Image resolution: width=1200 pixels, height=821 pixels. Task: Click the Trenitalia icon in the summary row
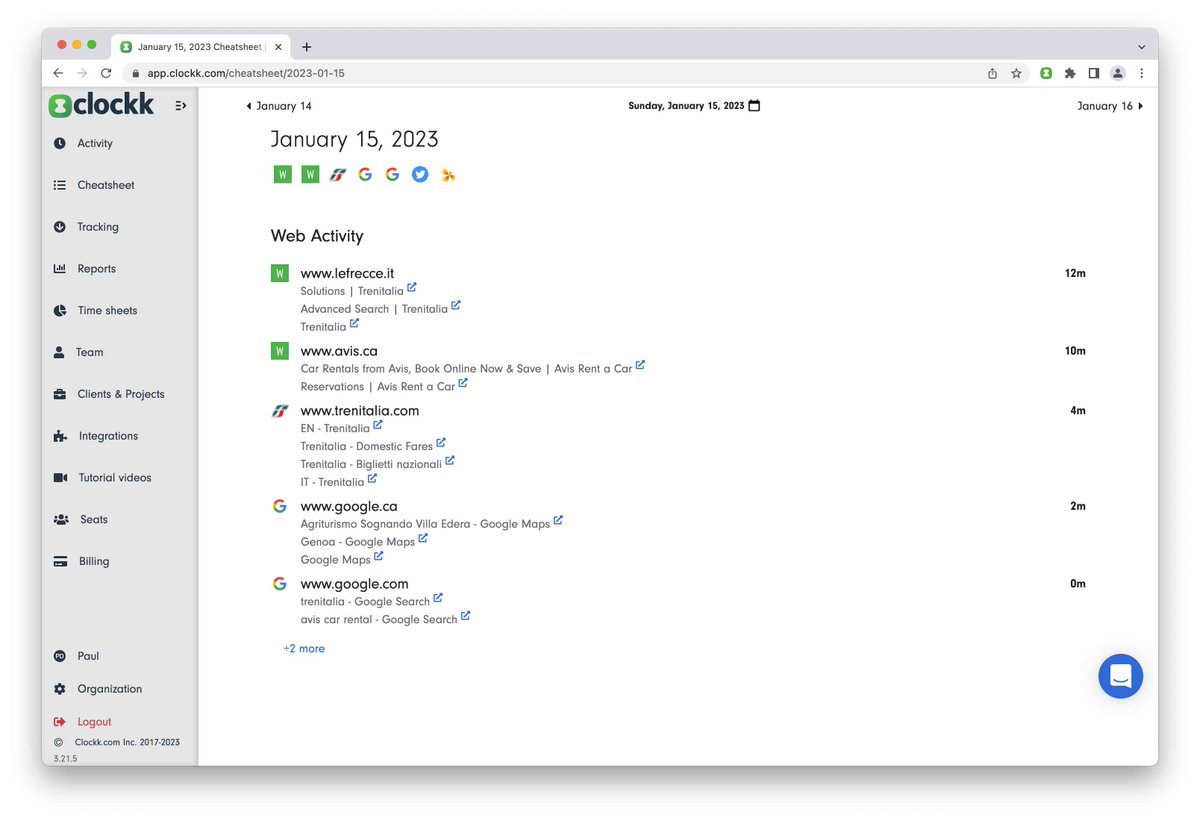[x=338, y=175]
